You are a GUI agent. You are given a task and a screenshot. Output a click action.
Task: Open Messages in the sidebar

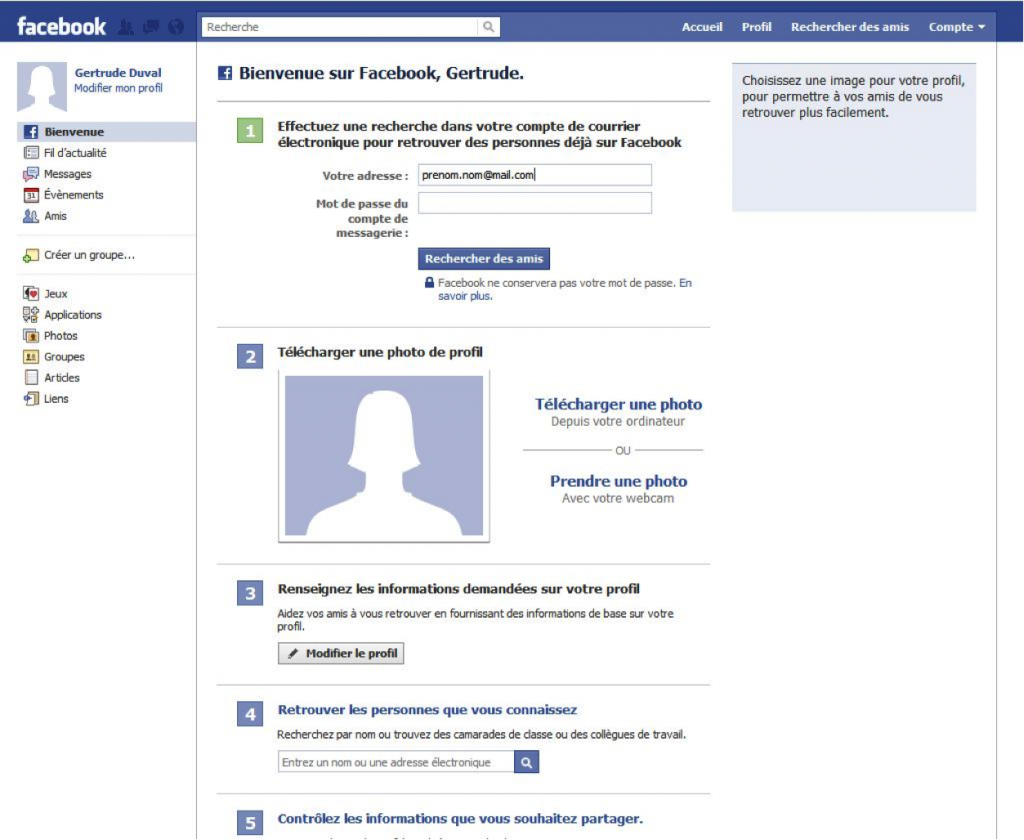click(67, 174)
